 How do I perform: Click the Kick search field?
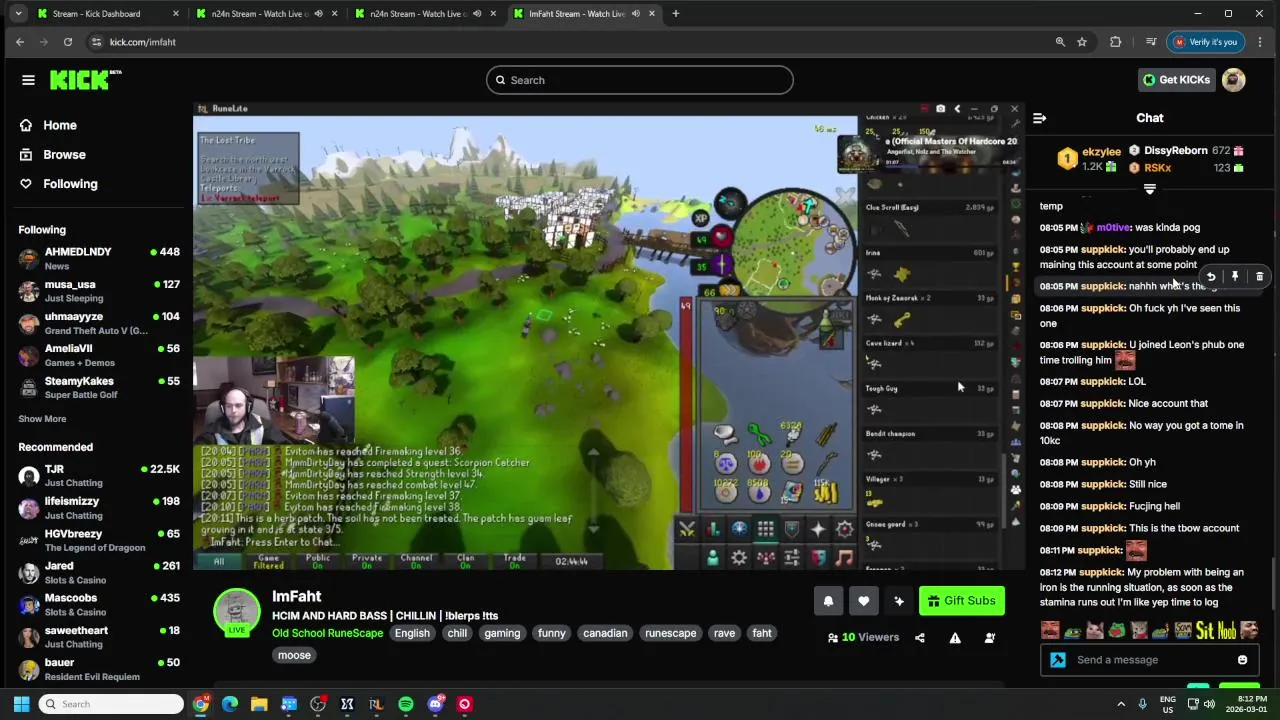(x=640, y=80)
